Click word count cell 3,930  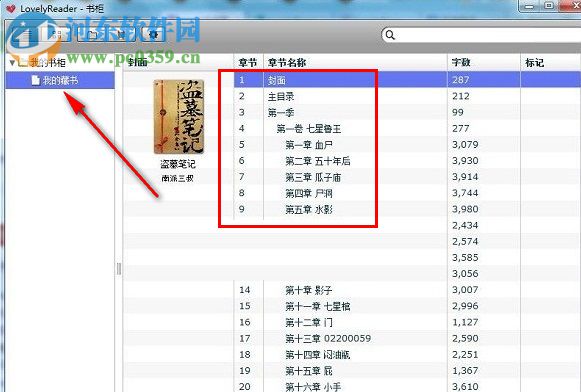click(465, 161)
